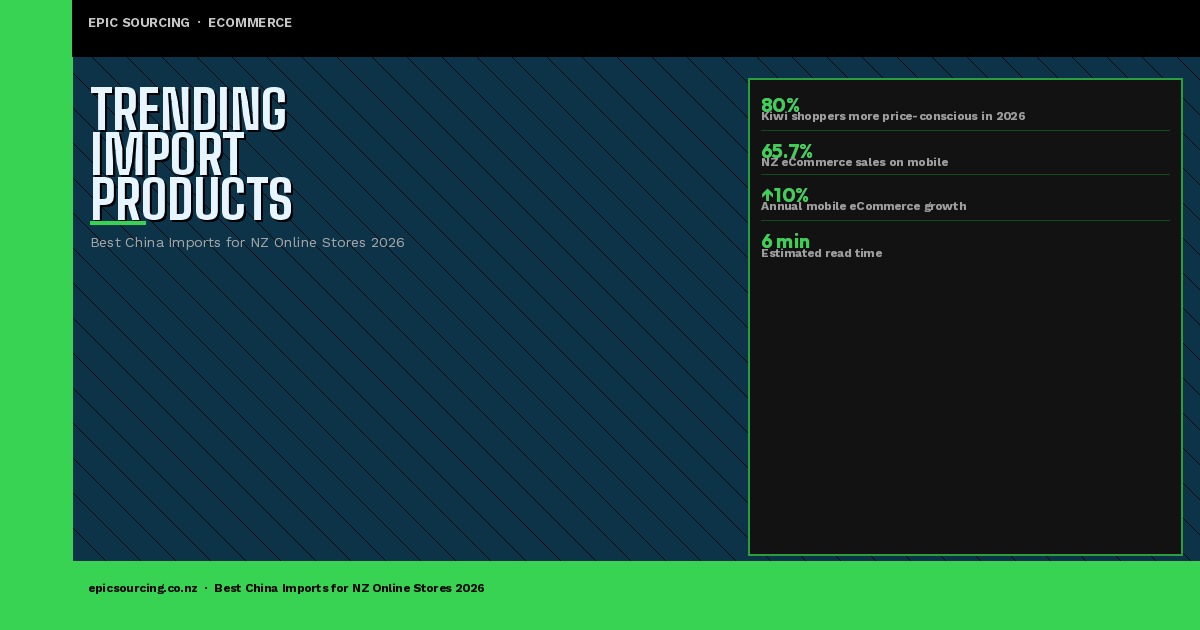
Task: Open the epicsourcing.co.nz footer link
Action: click(143, 588)
